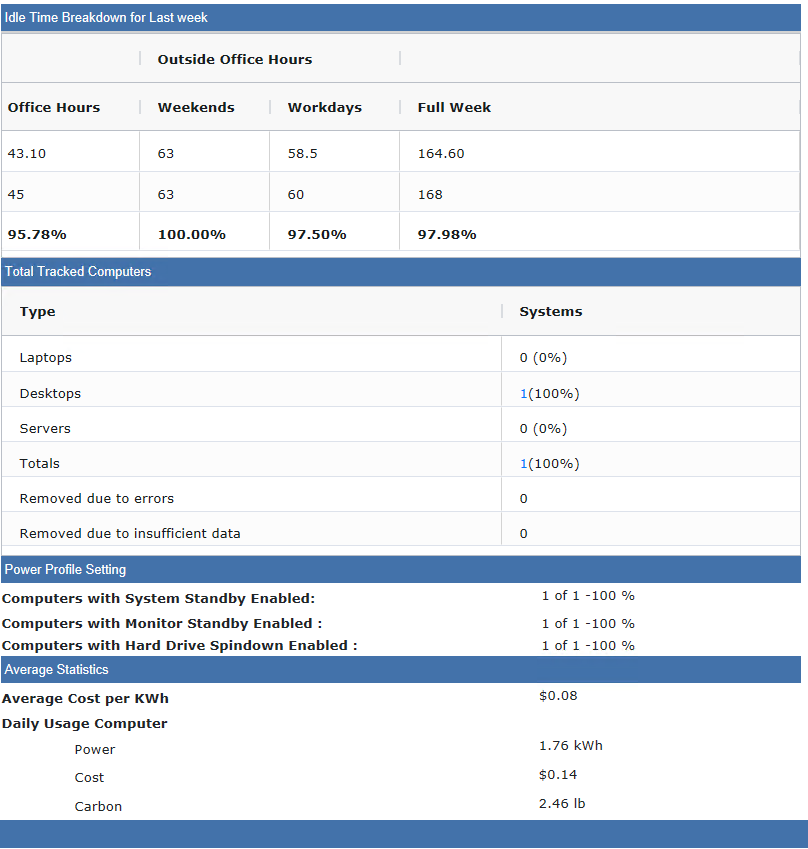808x849 pixels.
Task: Open the Totals system count link
Action: [x=523, y=463]
